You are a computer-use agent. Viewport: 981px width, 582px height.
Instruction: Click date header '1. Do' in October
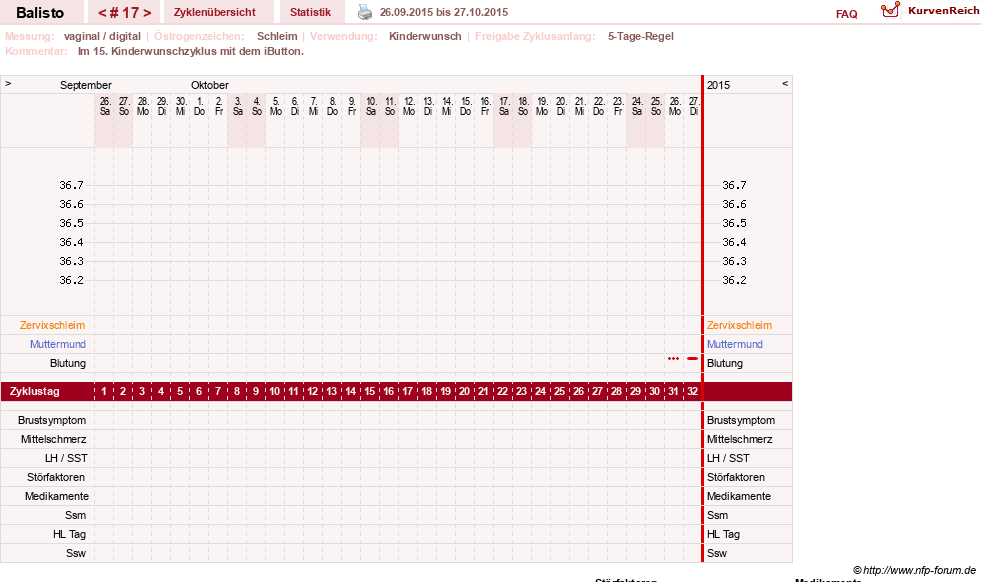(199, 106)
